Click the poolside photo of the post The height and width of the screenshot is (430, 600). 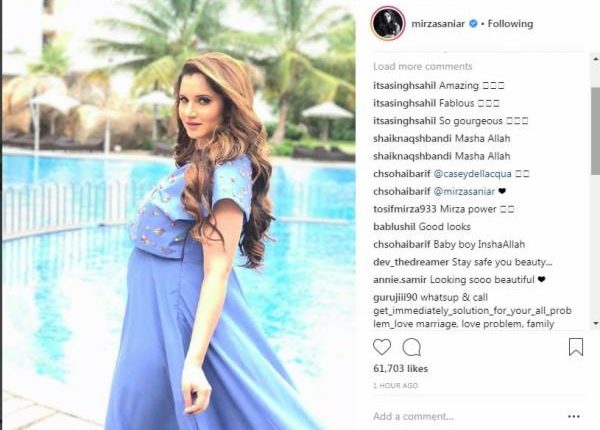179,215
